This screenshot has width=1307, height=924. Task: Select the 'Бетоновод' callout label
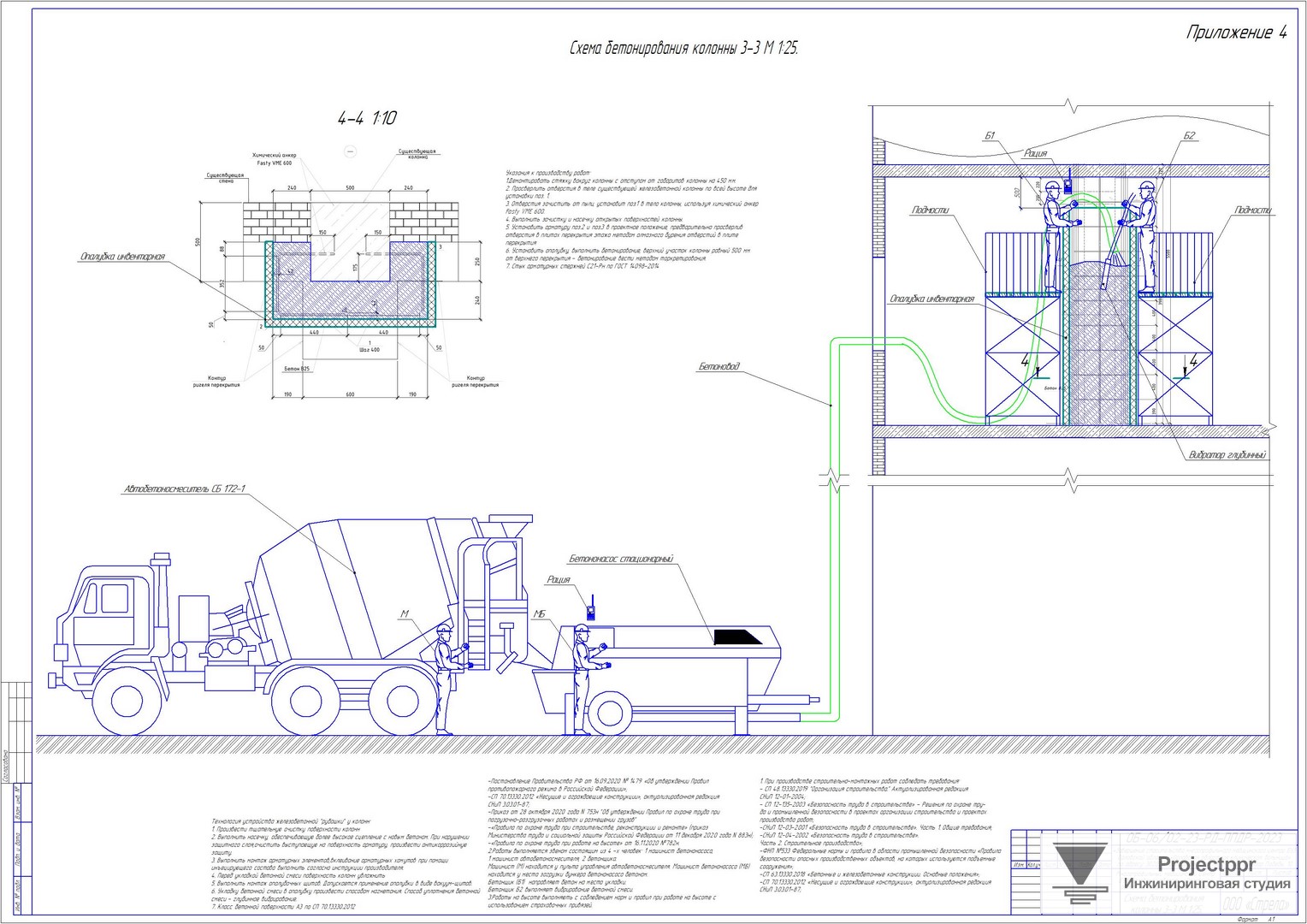719,367
